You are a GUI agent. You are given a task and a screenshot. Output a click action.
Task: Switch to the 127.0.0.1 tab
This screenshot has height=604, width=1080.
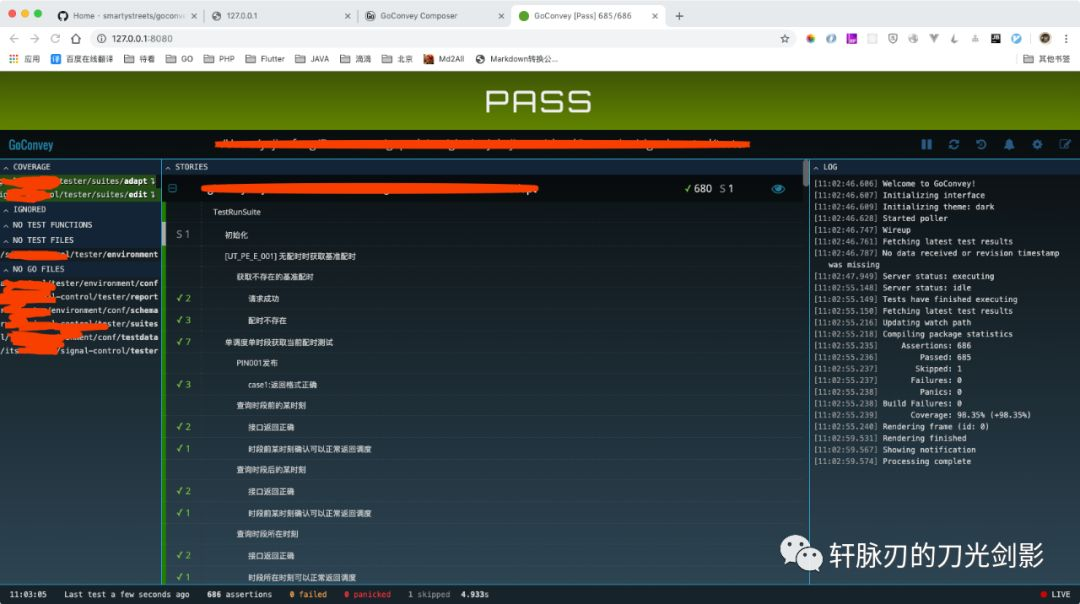point(282,16)
